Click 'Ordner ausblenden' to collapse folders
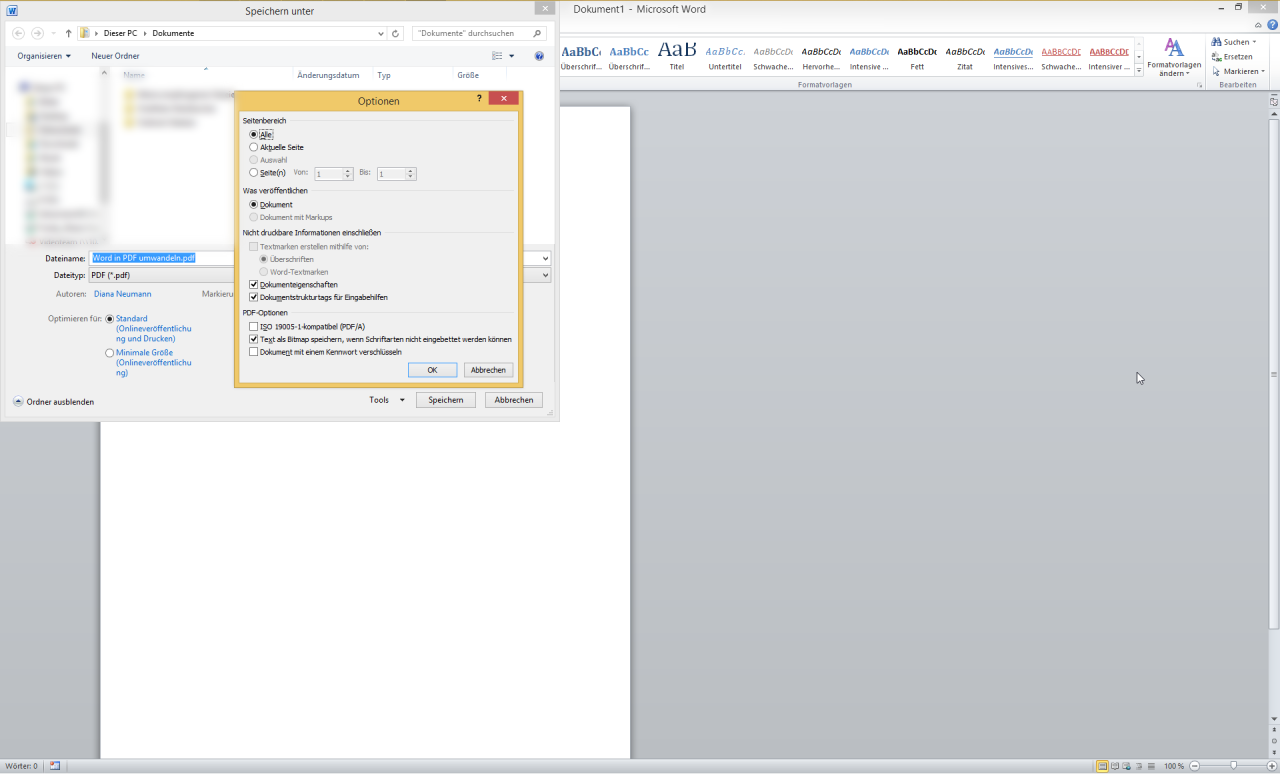1280x774 pixels. click(54, 402)
